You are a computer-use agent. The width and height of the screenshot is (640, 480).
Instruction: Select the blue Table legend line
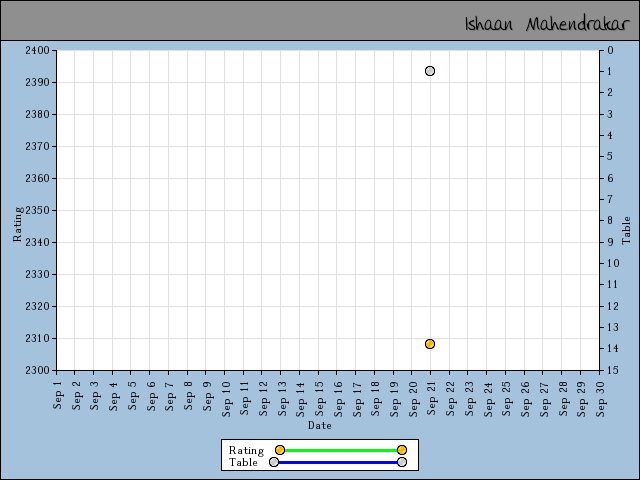pos(338,462)
